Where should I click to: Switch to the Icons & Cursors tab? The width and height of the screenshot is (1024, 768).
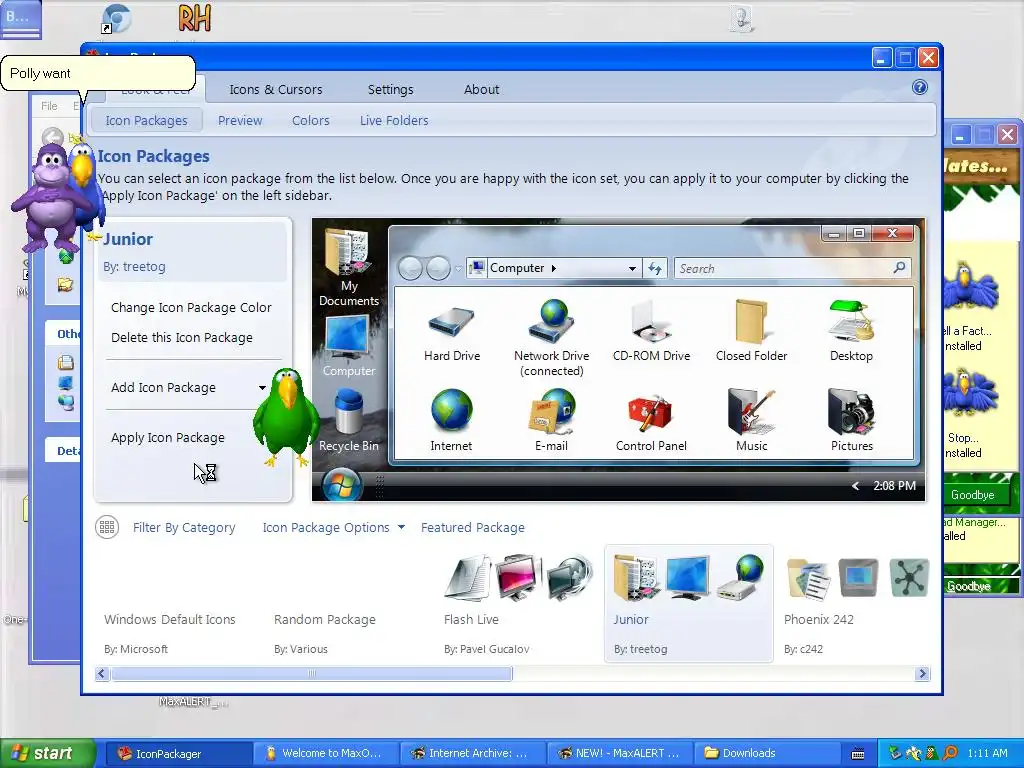click(x=276, y=89)
